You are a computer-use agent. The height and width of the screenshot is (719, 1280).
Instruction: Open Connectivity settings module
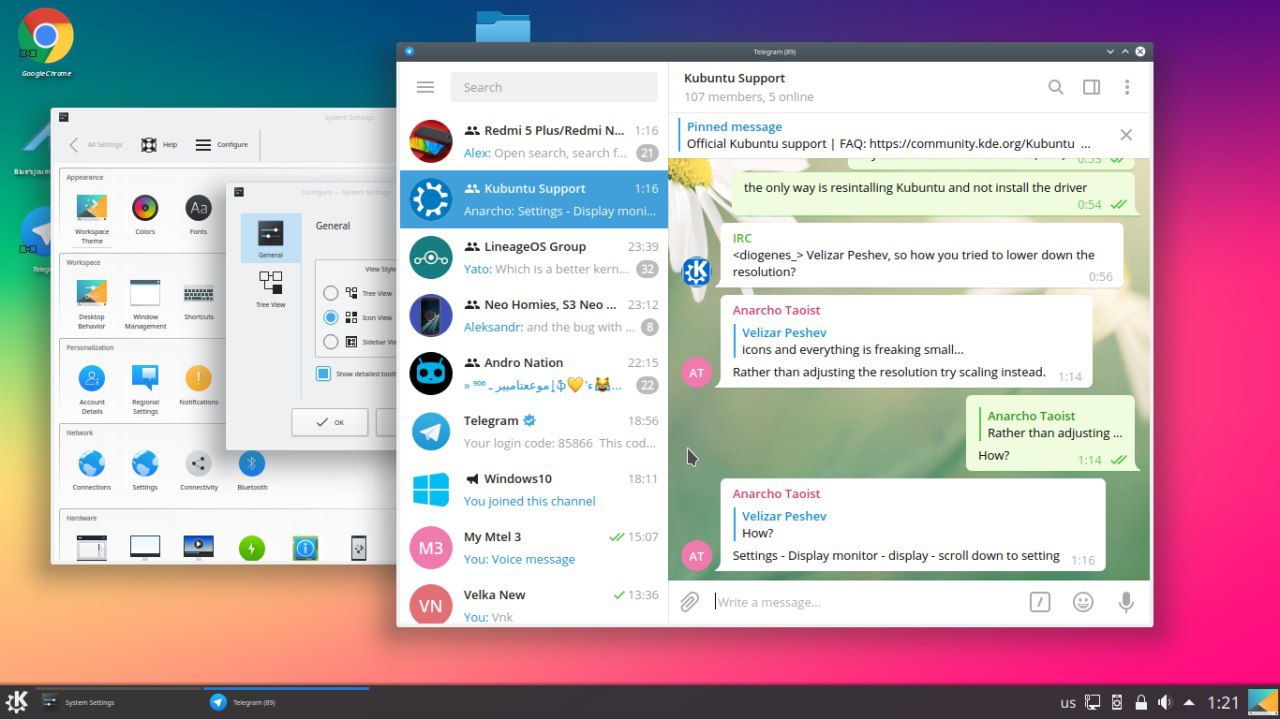[198, 470]
